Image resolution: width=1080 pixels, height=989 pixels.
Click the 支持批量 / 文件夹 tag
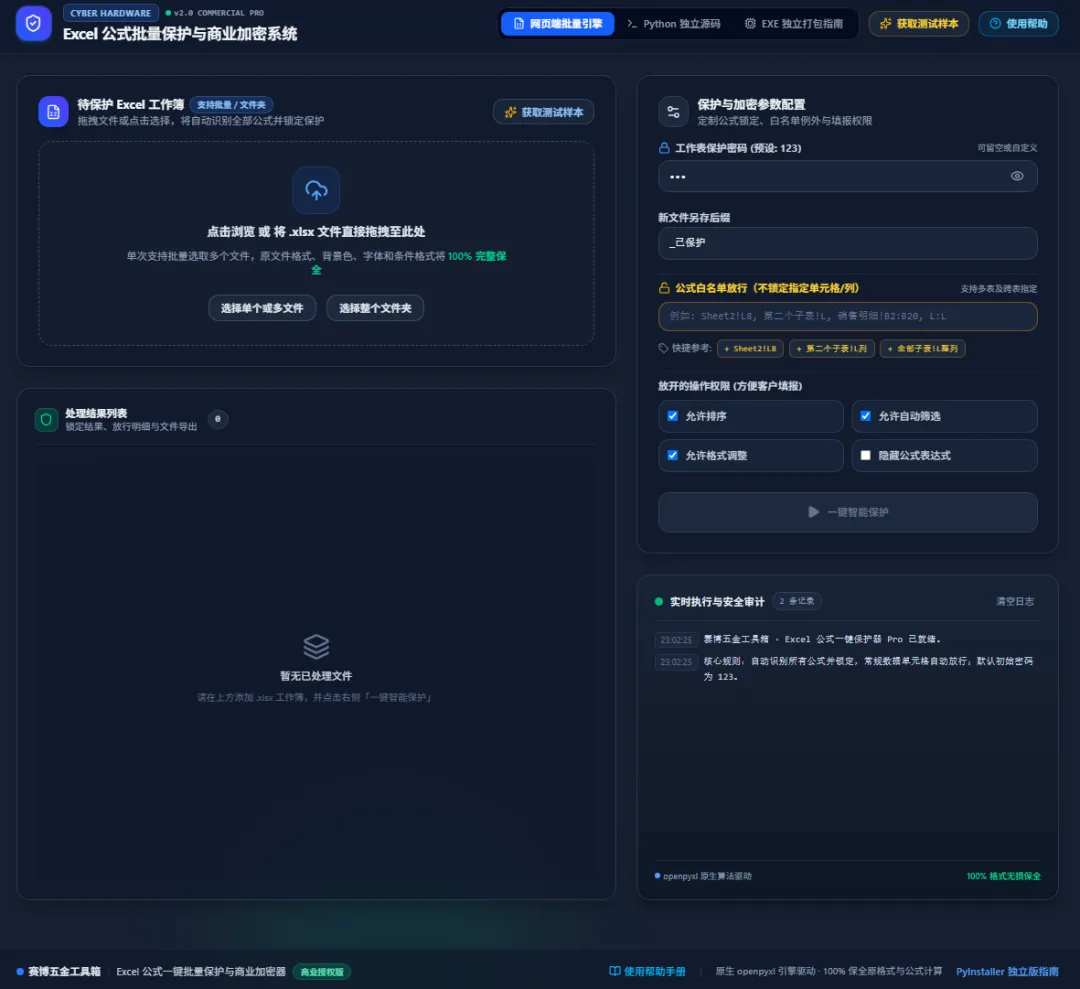(x=231, y=105)
